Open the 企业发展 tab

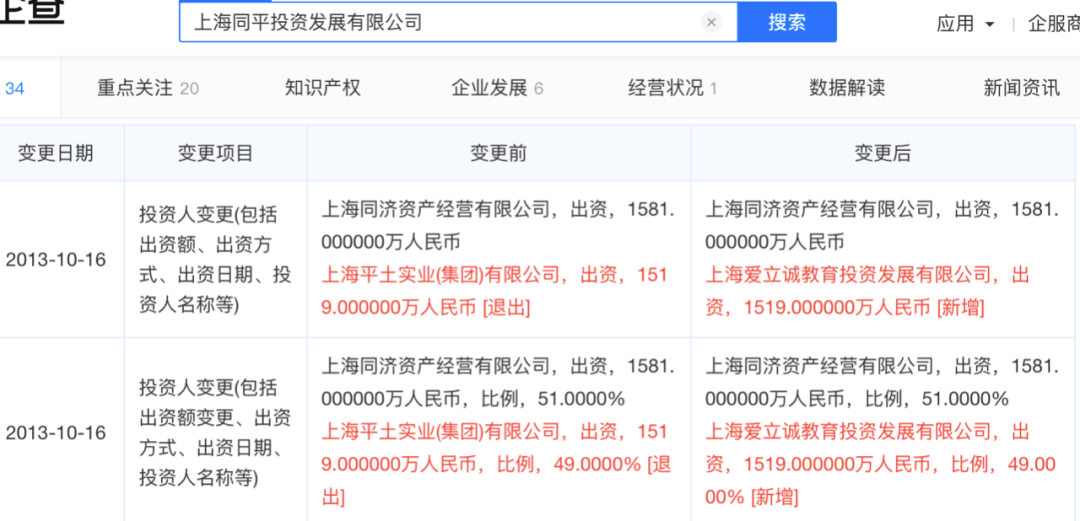click(497, 88)
